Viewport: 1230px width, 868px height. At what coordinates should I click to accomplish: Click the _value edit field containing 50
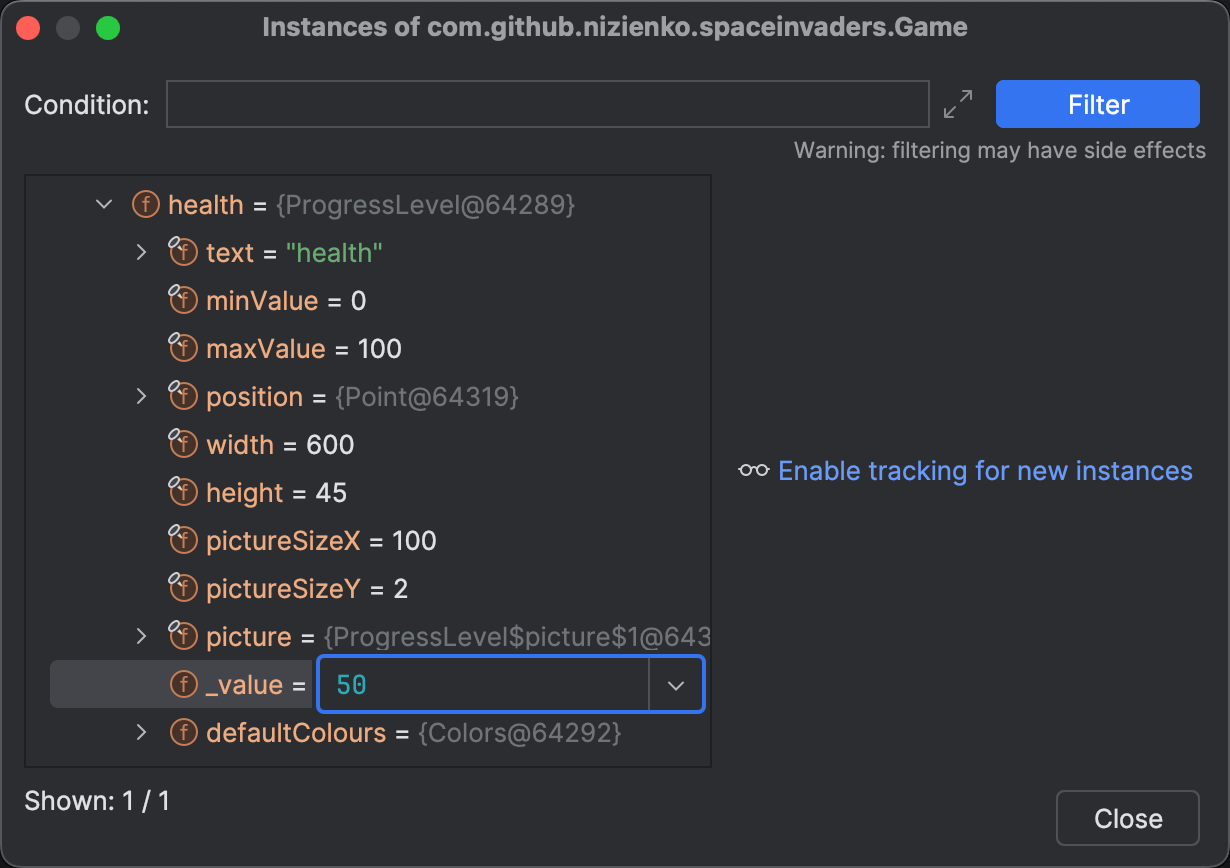(x=484, y=685)
